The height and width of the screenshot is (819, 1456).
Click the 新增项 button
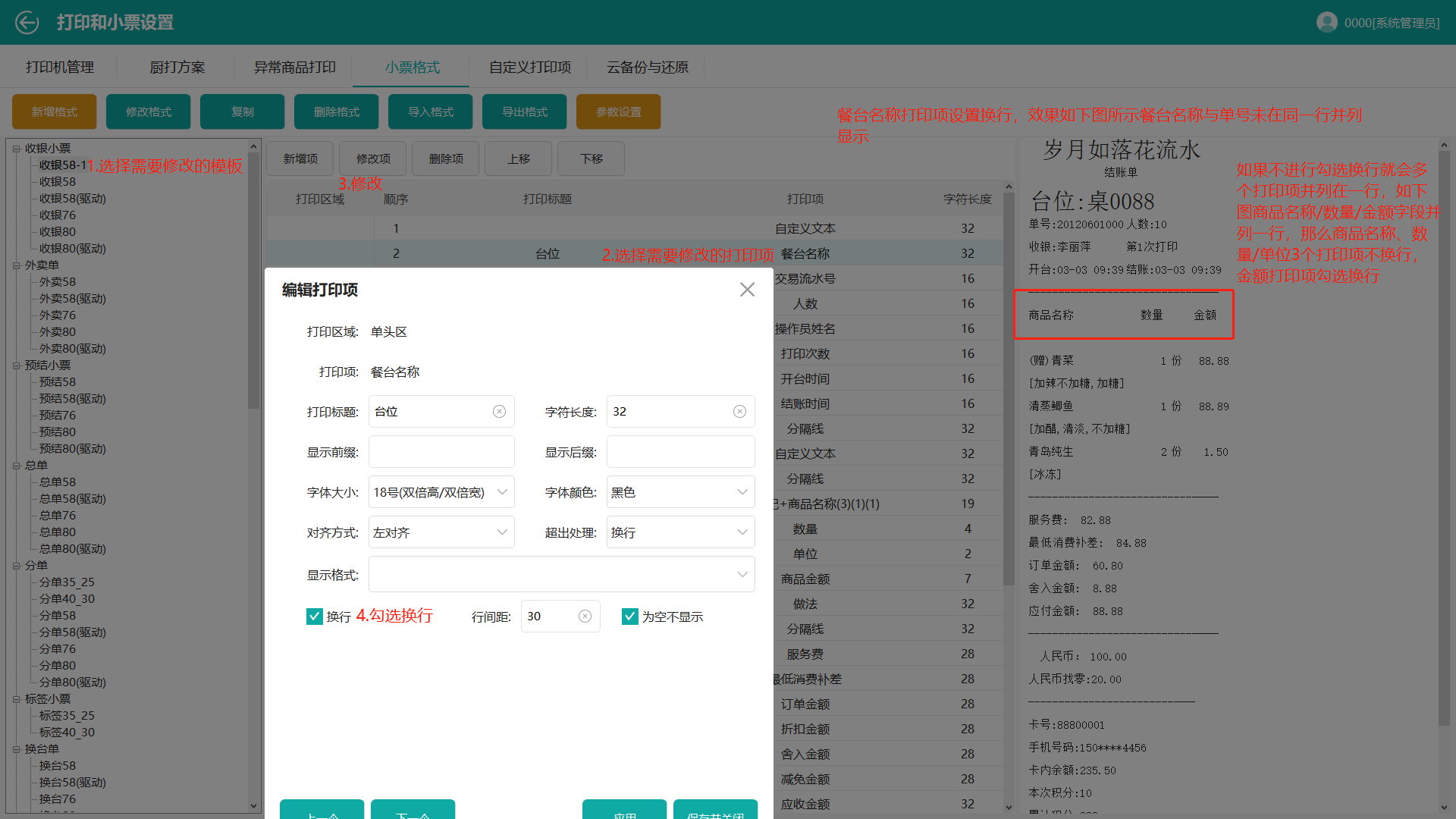300,158
